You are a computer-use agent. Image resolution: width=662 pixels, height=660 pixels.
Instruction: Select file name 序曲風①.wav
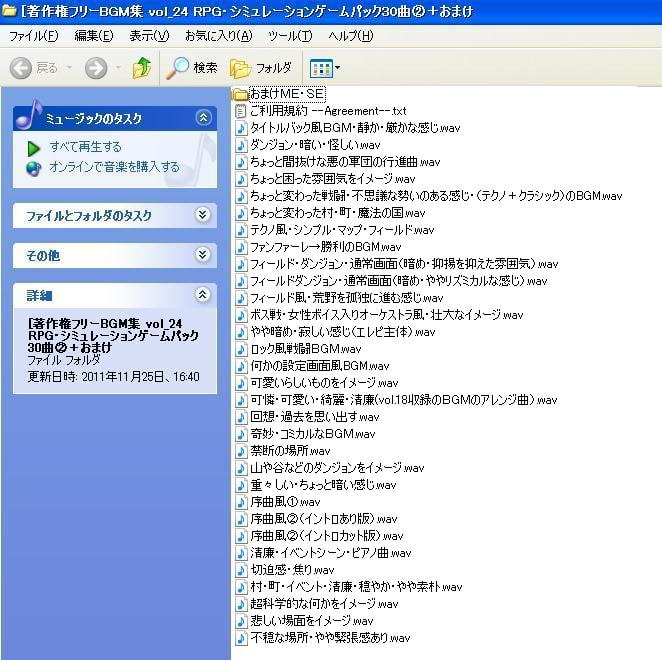(285, 502)
